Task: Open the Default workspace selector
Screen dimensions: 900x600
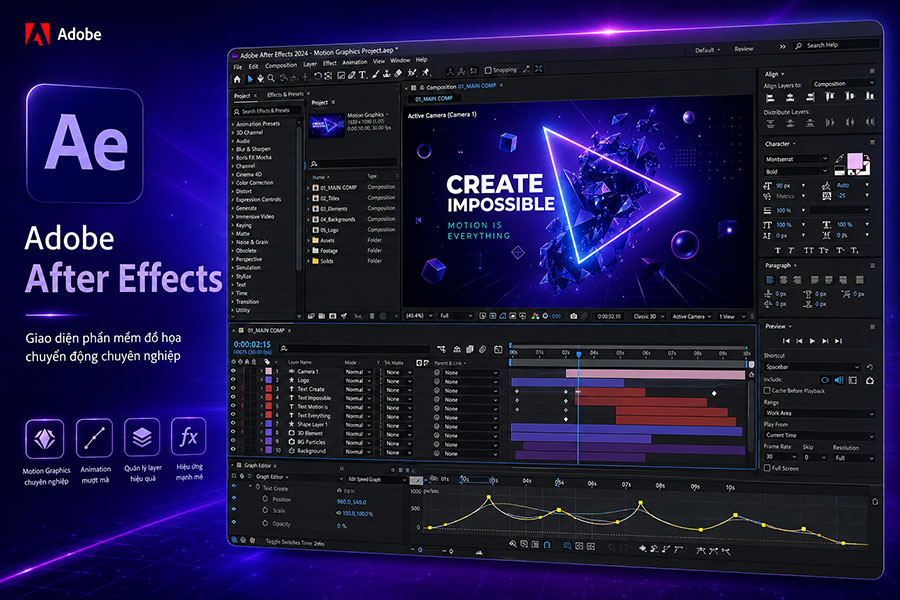Action: 708,50
